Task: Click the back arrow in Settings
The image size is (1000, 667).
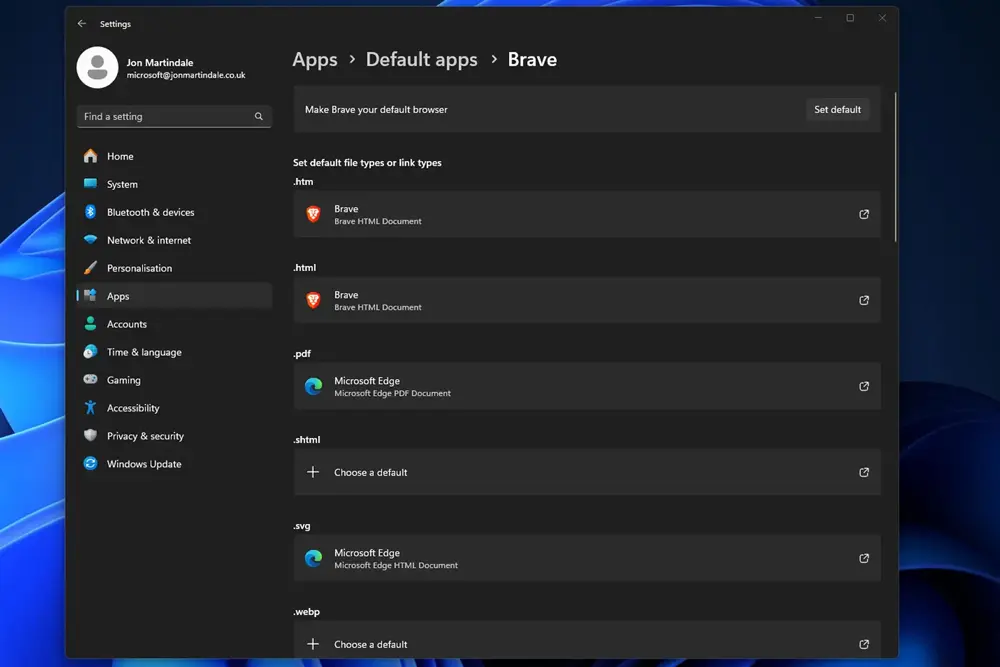Action: 82,24
